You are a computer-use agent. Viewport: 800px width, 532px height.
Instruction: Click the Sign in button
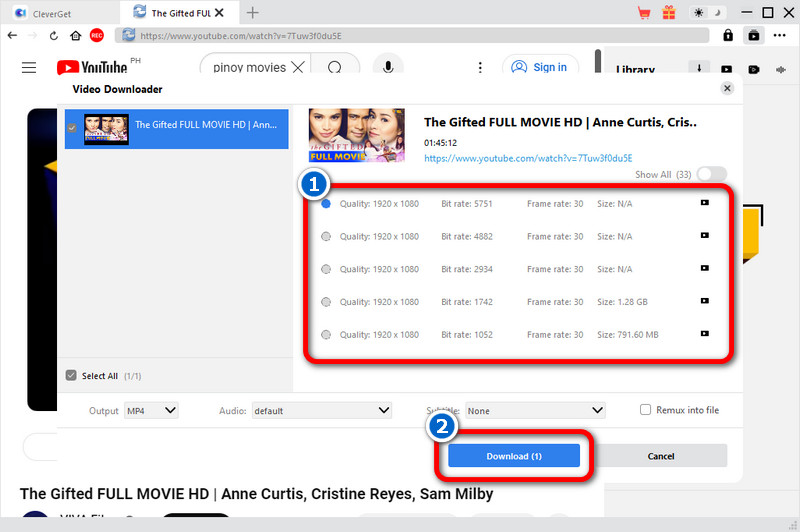pyautogui.click(x=540, y=67)
